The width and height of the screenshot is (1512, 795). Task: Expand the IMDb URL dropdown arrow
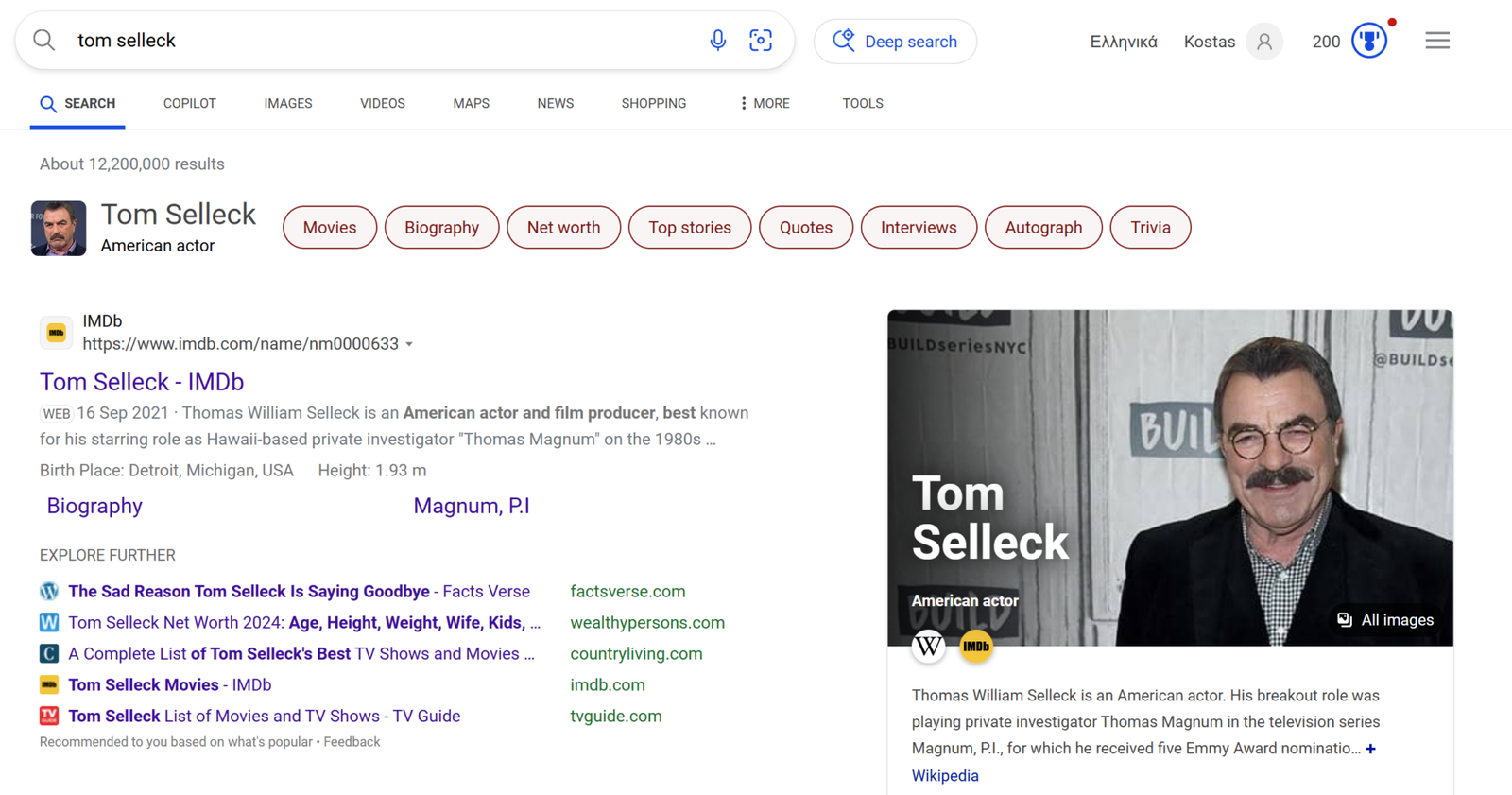409,345
